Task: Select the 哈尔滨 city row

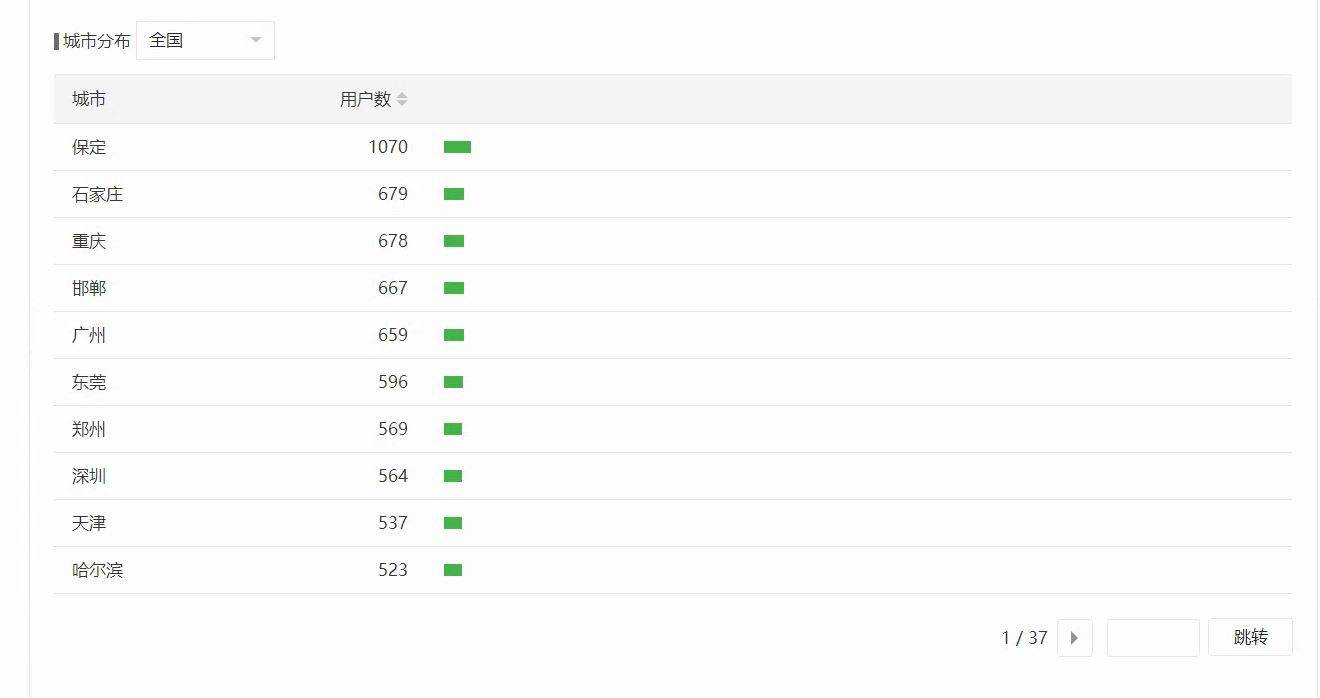Action: click(x=672, y=570)
